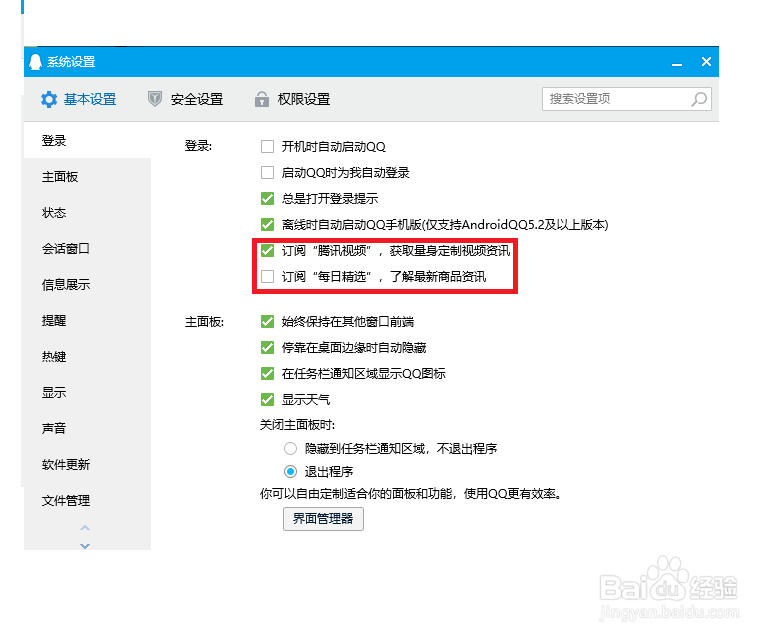Uncheck 显示天气 checkbox
This screenshot has height=639, width=781.
(x=267, y=399)
